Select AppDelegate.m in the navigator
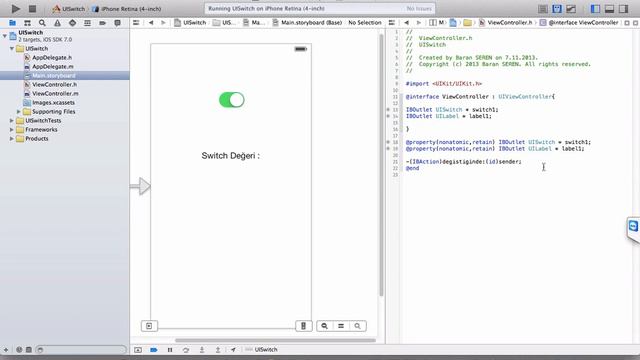The height and width of the screenshot is (360, 640). (53, 67)
